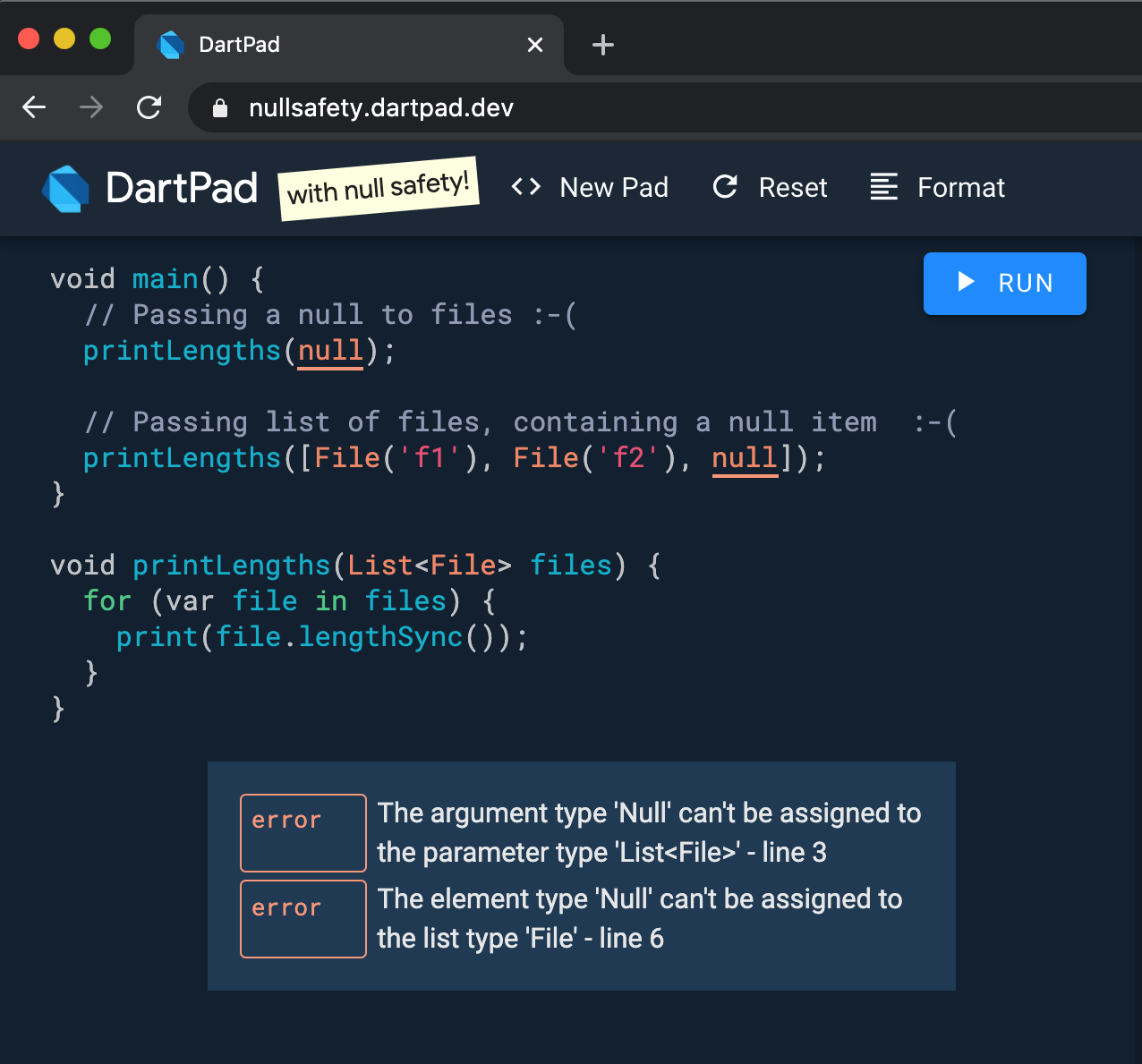Image resolution: width=1142 pixels, height=1064 pixels.
Task: Click the green maximize traffic light
Action: click(100, 38)
